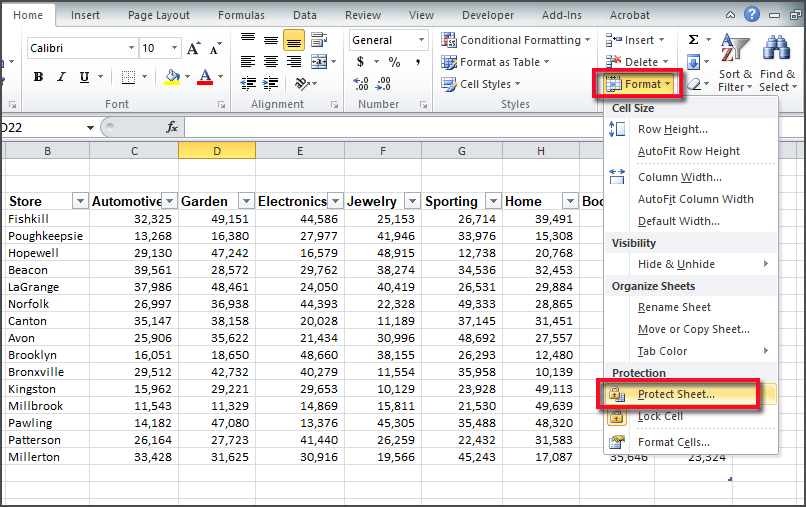The height and width of the screenshot is (507, 806).
Task: Open Excel Help icon
Action: coord(752,14)
